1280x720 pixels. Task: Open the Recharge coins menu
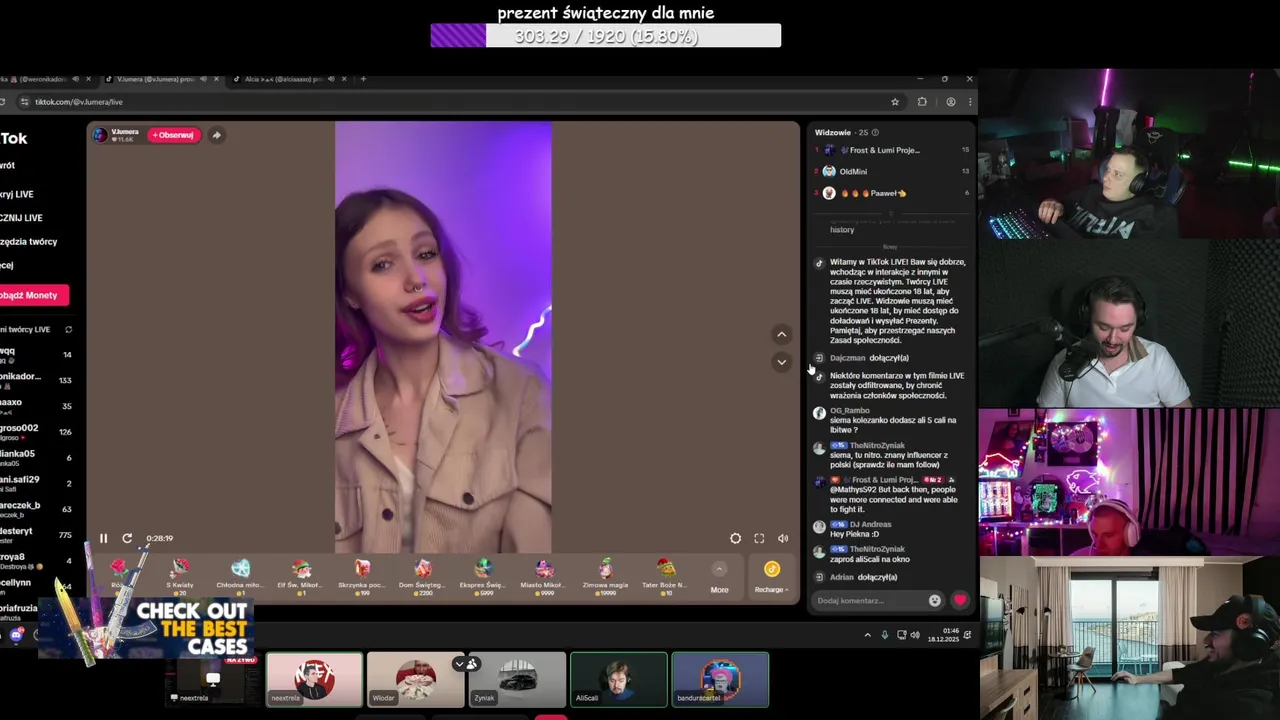(x=771, y=577)
